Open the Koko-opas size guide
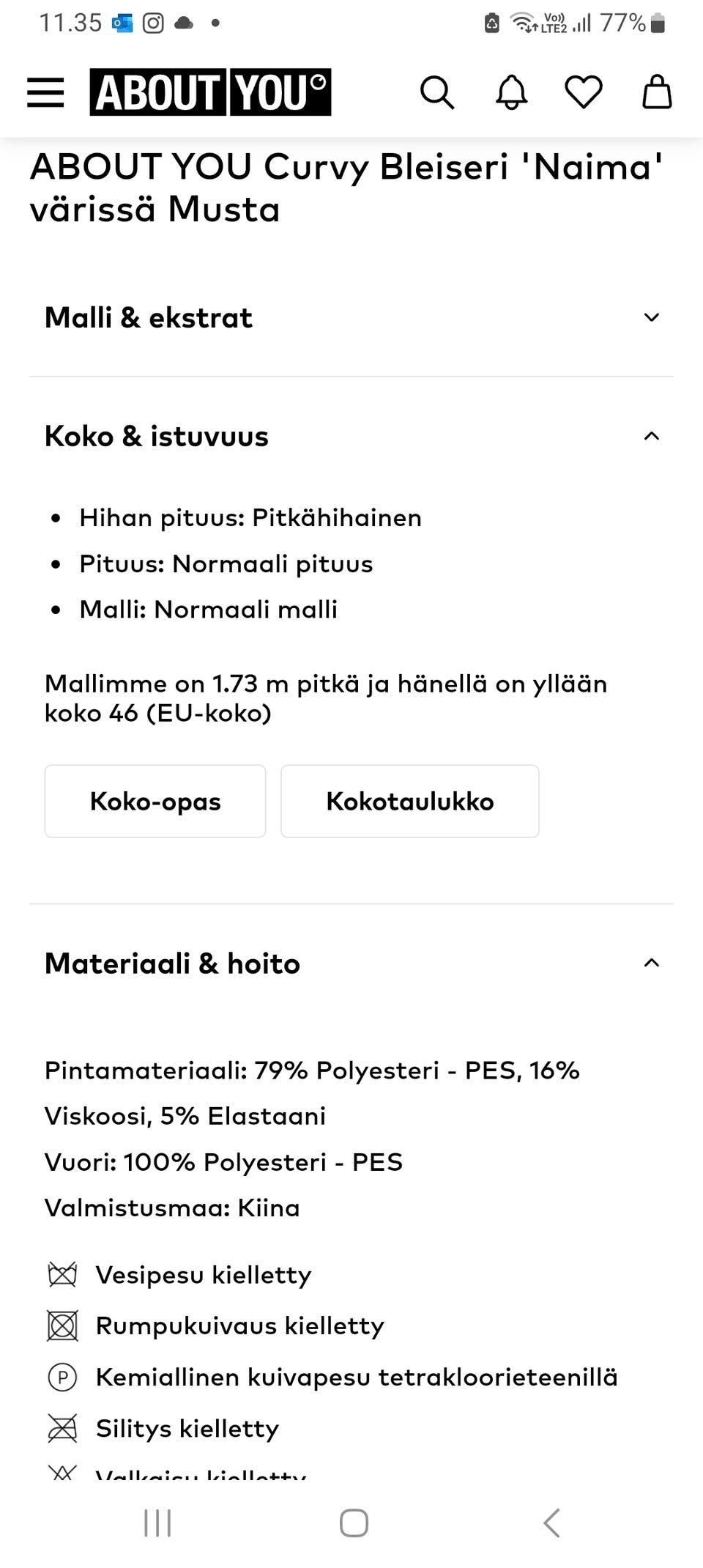Viewport: 703px width, 1568px height. (155, 801)
